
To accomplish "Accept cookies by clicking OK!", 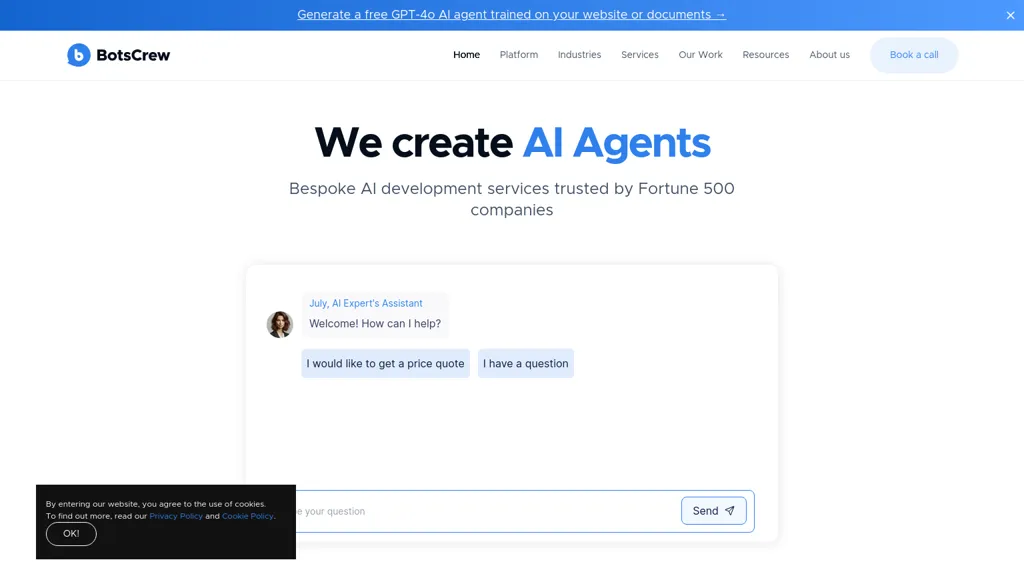I will (70, 534).
